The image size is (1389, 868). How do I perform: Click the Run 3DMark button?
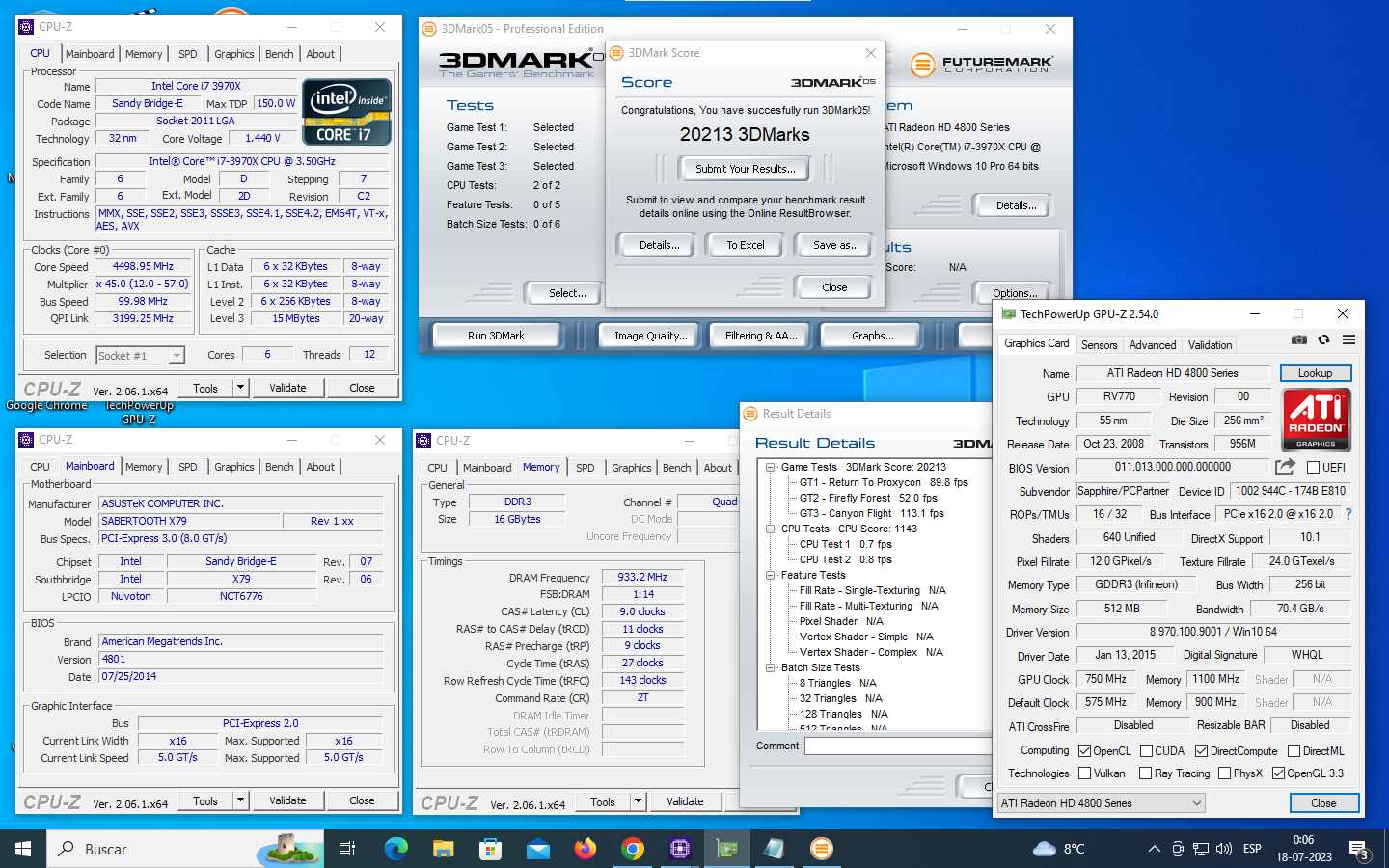pyautogui.click(x=497, y=336)
